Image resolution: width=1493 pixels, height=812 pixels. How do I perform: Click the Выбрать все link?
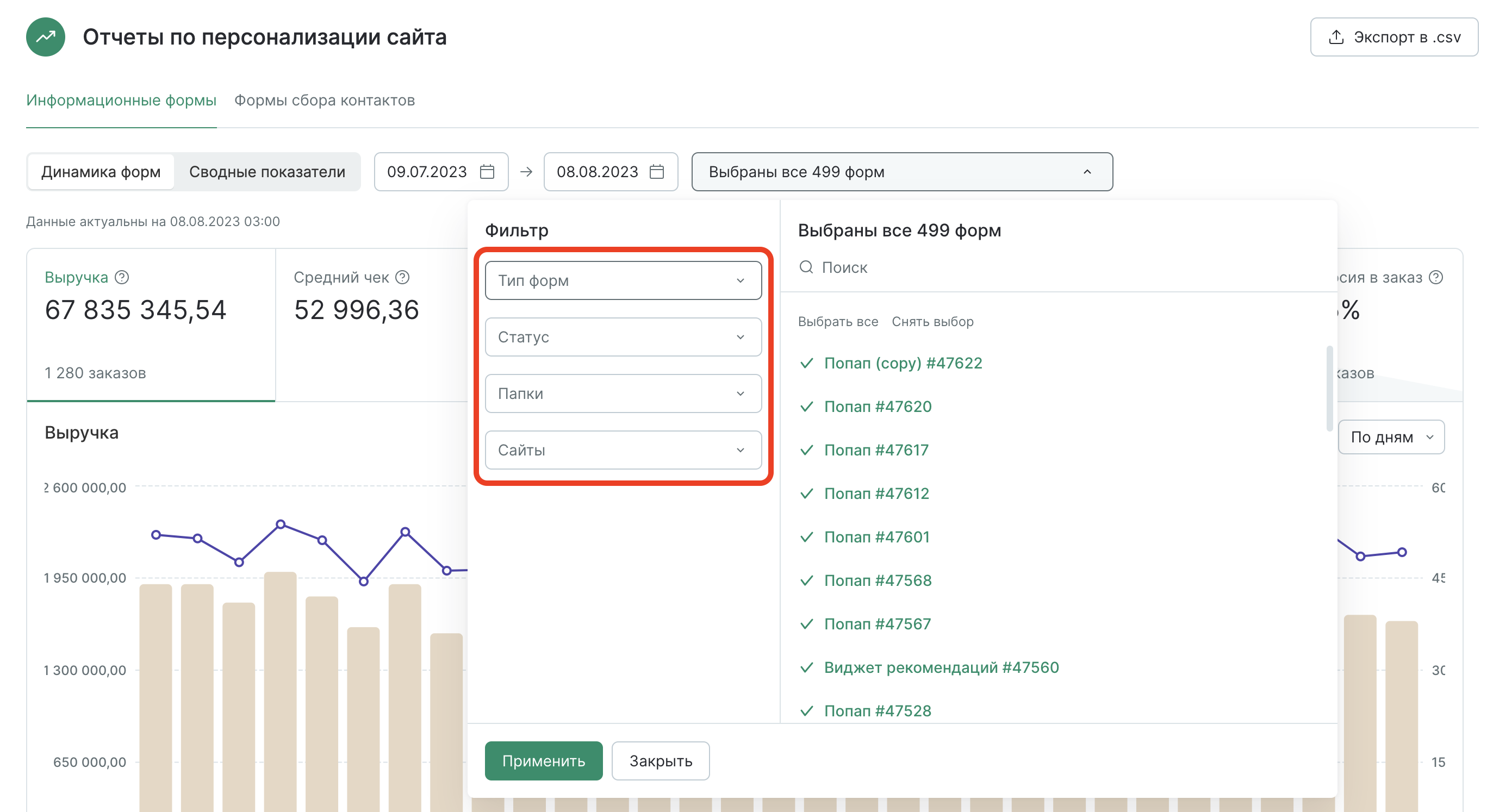point(838,321)
